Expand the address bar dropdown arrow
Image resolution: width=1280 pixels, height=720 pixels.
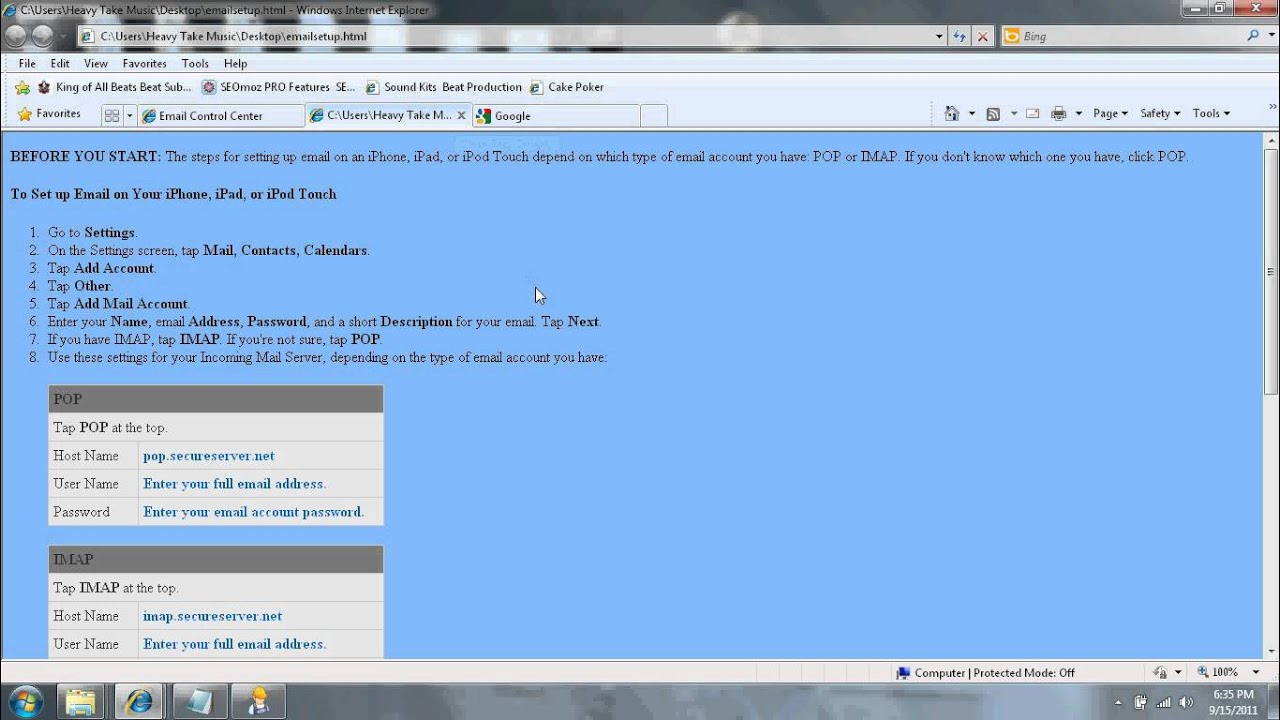939,36
